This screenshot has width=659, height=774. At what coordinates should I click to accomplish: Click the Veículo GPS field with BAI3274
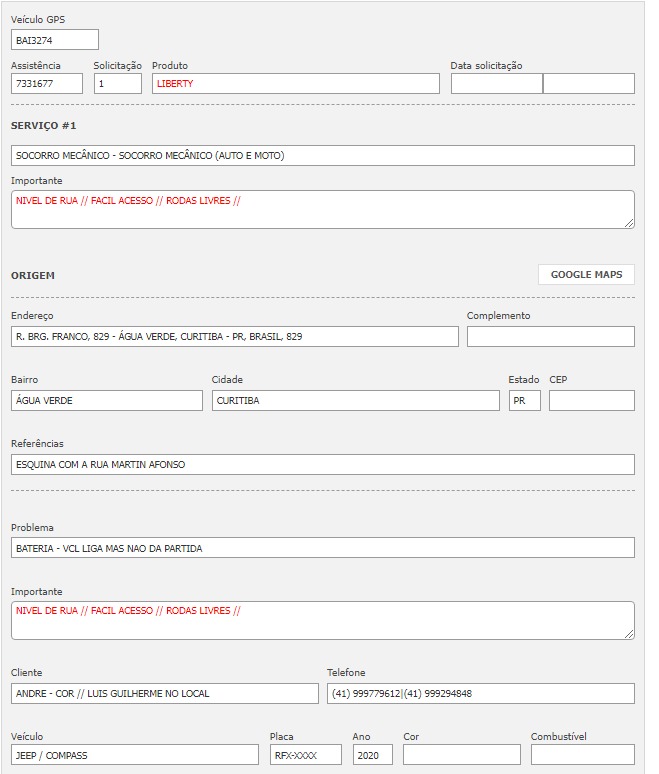coord(55,40)
